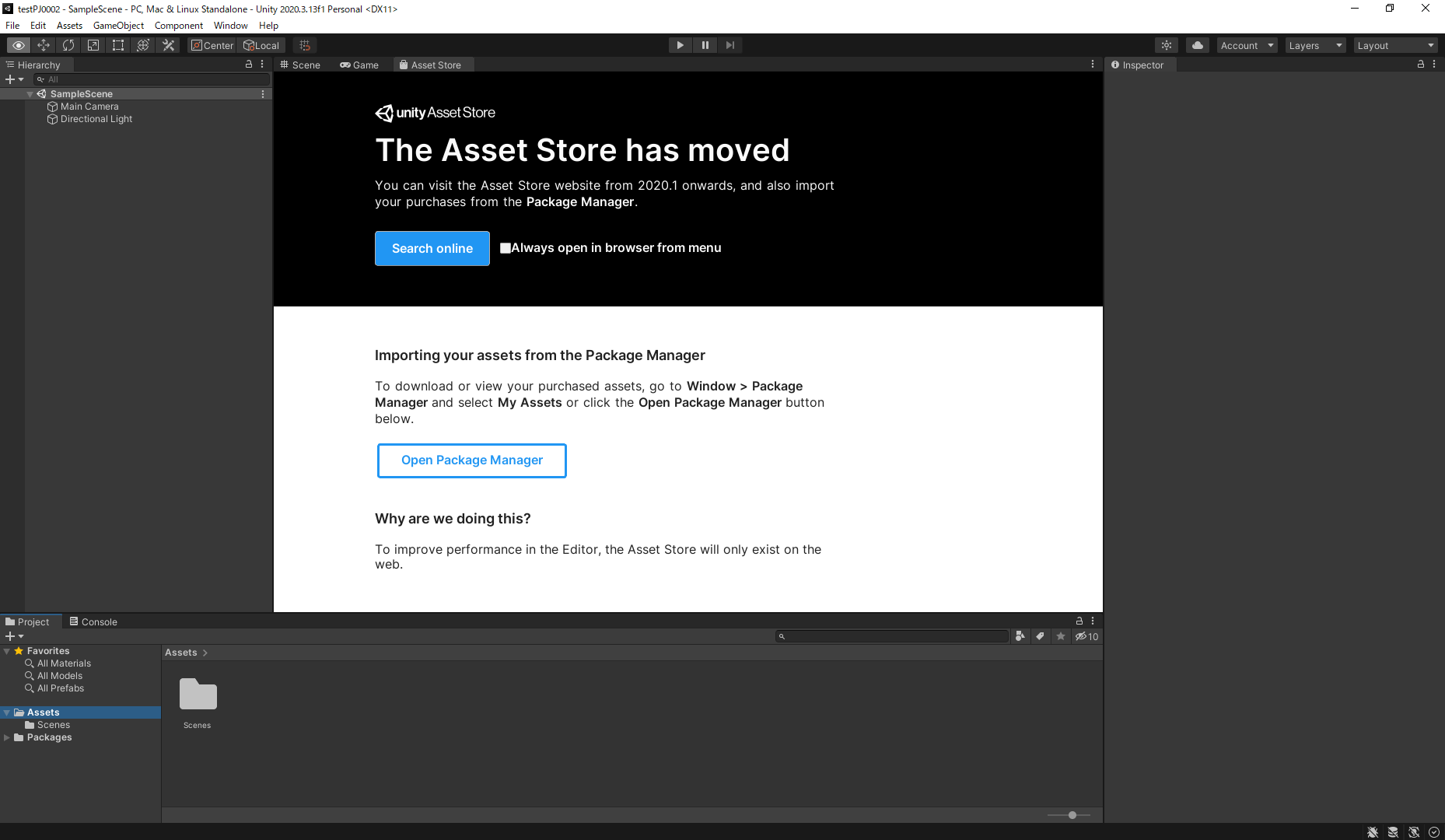Screen dimensions: 1445x840
Task: Save search to favorites star
Action: tap(1061, 636)
